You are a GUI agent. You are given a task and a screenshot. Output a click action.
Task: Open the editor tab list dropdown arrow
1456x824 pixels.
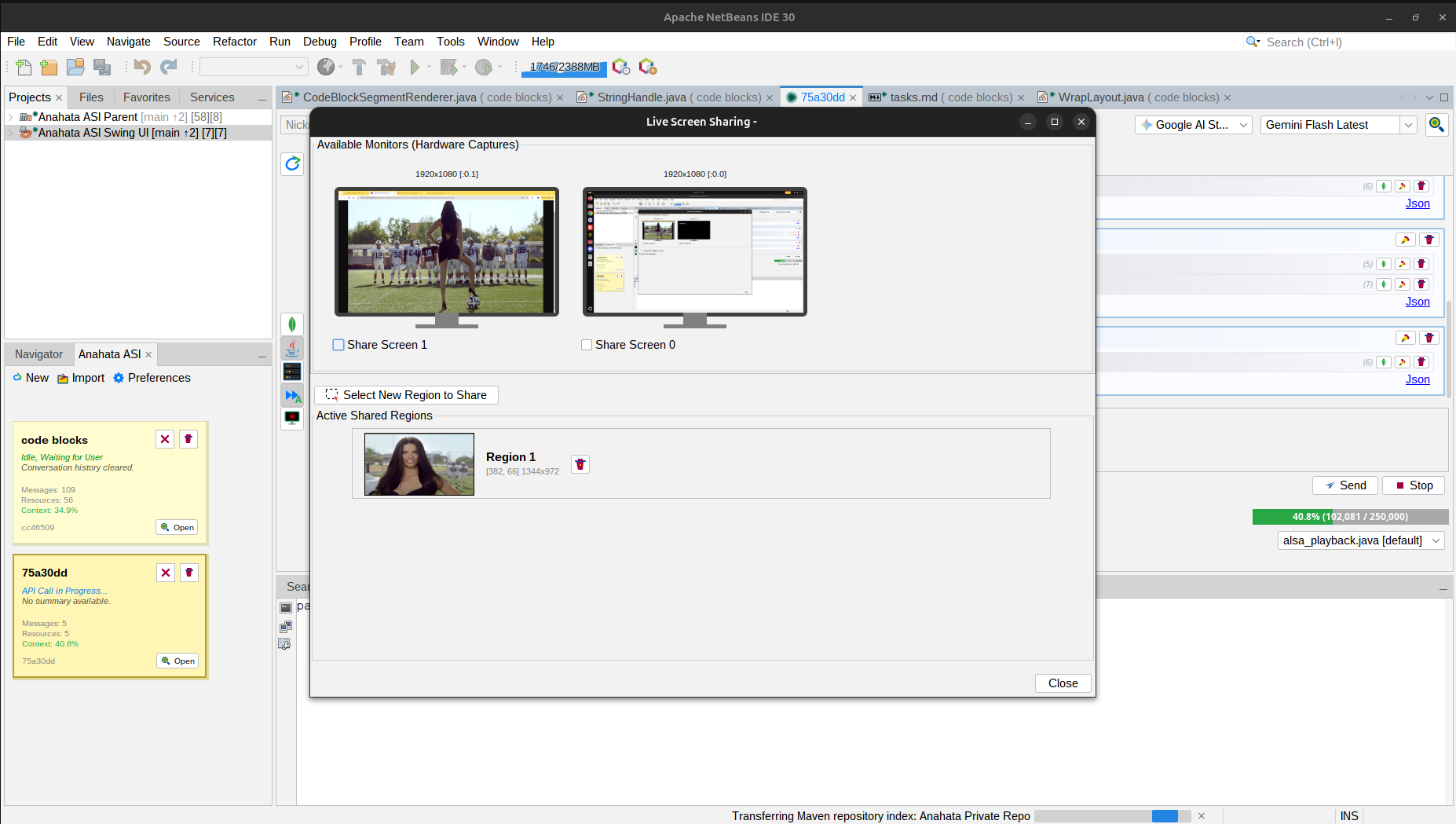click(x=1429, y=97)
